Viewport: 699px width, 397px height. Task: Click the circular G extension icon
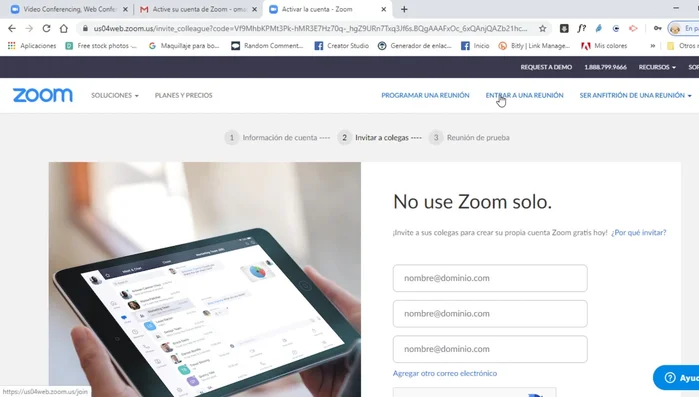616,29
